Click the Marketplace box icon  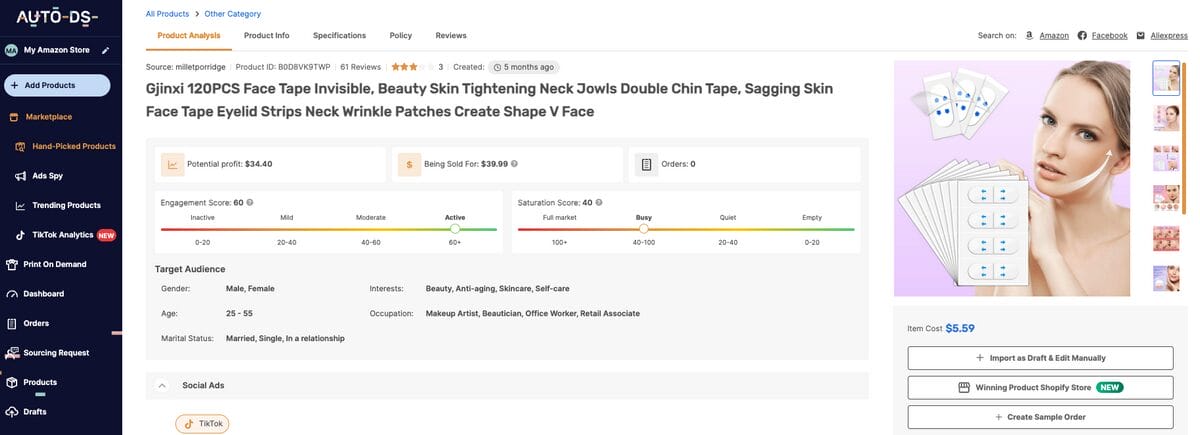13,117
